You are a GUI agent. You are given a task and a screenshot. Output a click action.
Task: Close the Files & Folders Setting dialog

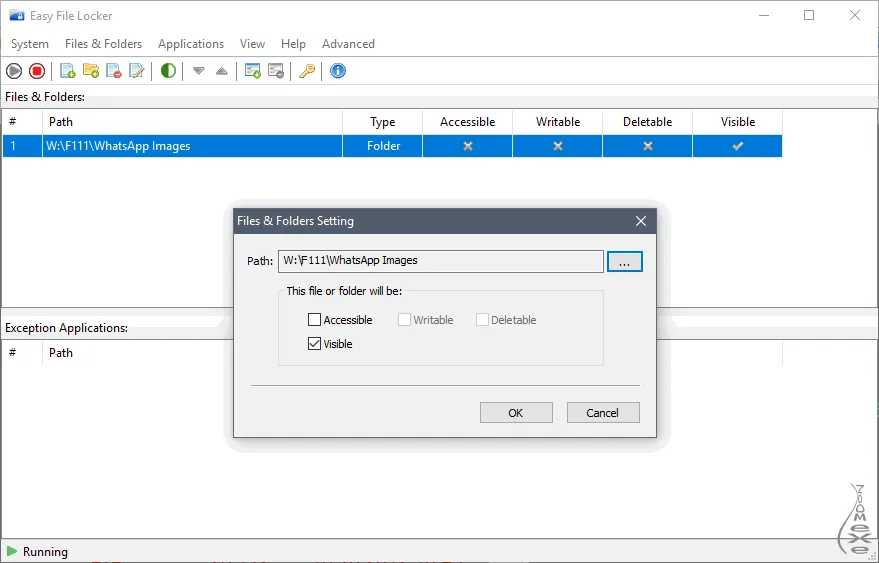641,221
